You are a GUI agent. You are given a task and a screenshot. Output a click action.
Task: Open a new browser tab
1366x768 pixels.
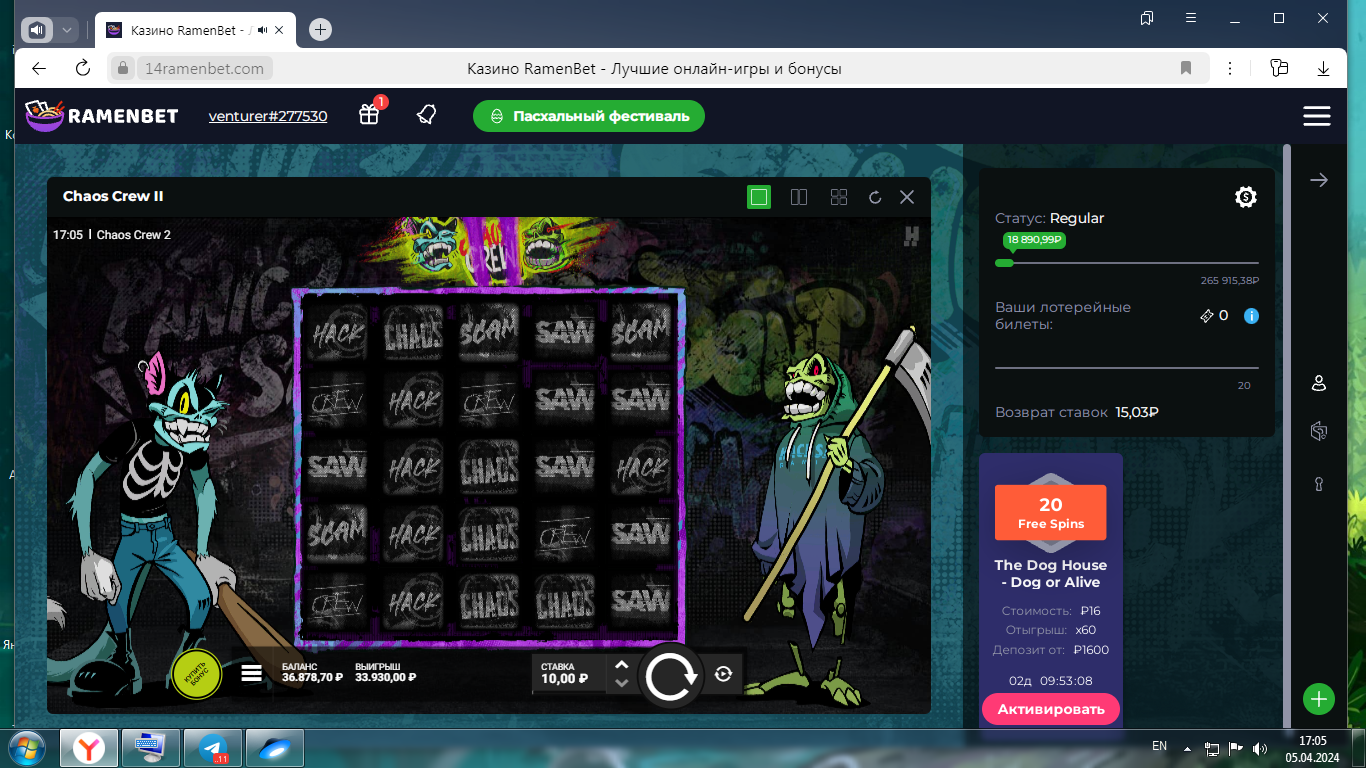point(320,30)
